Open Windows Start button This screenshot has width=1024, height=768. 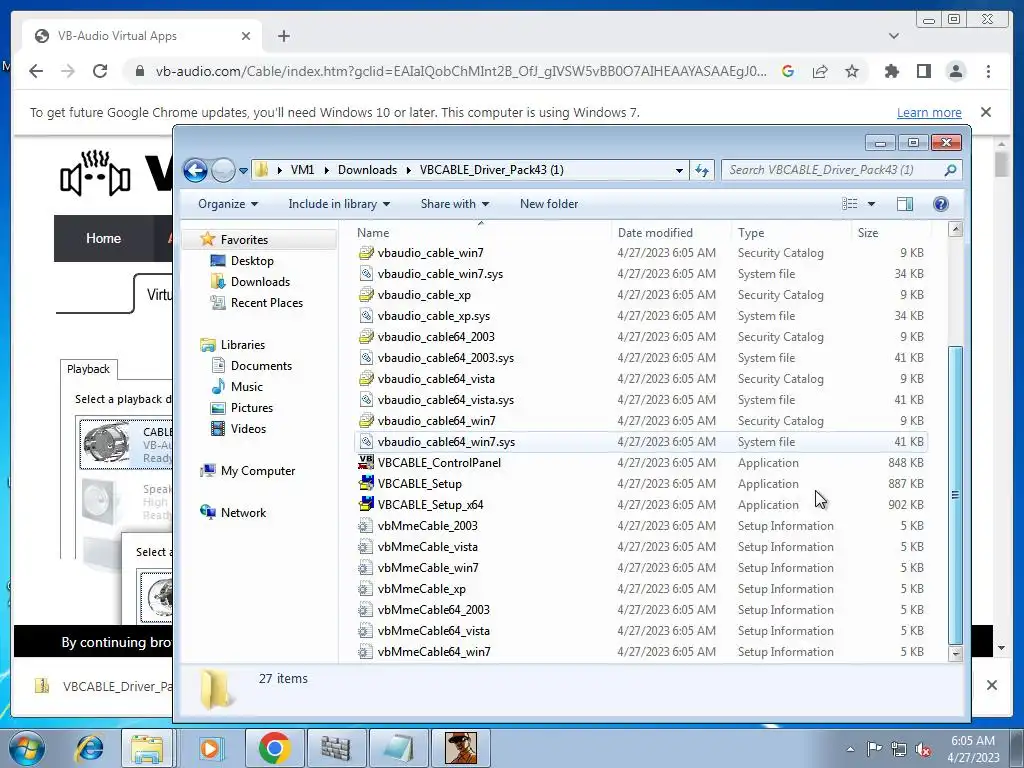click(27, 748)
